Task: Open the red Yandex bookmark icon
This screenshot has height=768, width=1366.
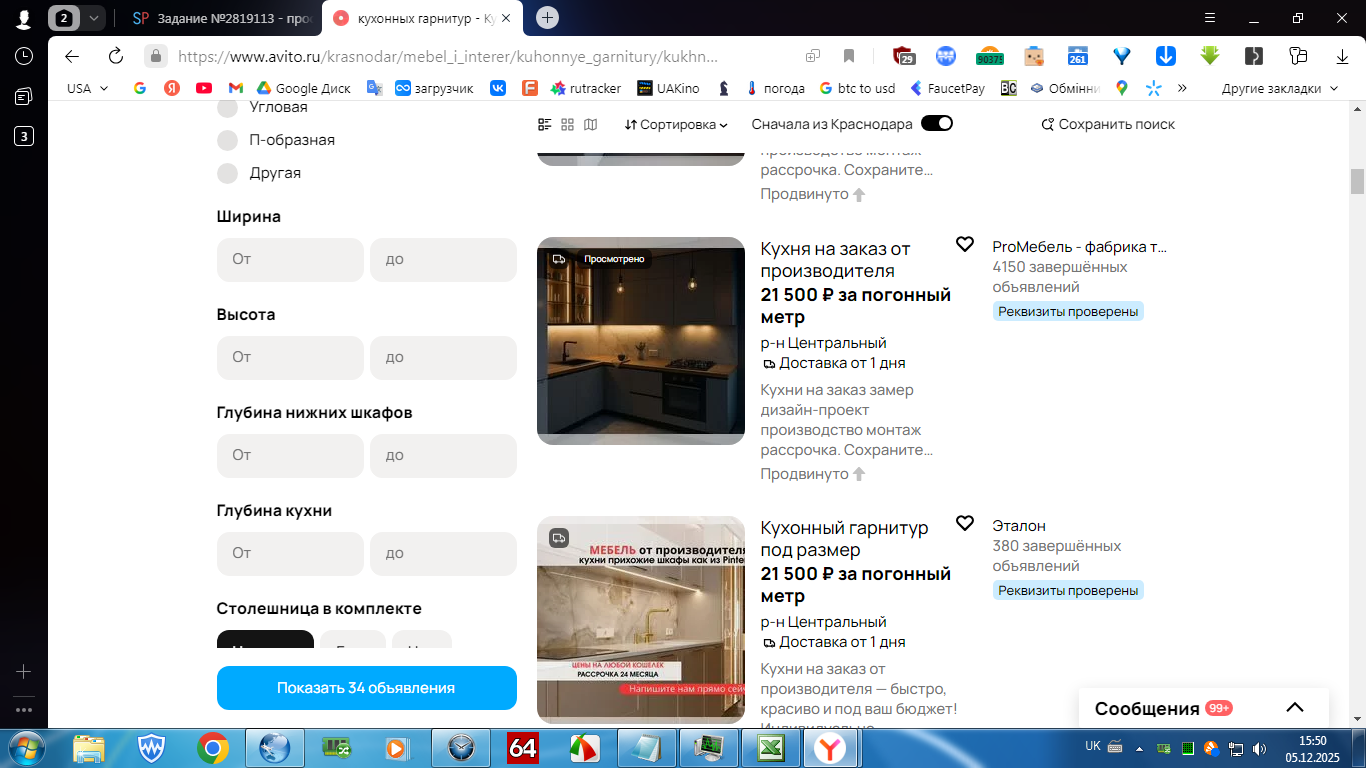Action: point(172,88)
